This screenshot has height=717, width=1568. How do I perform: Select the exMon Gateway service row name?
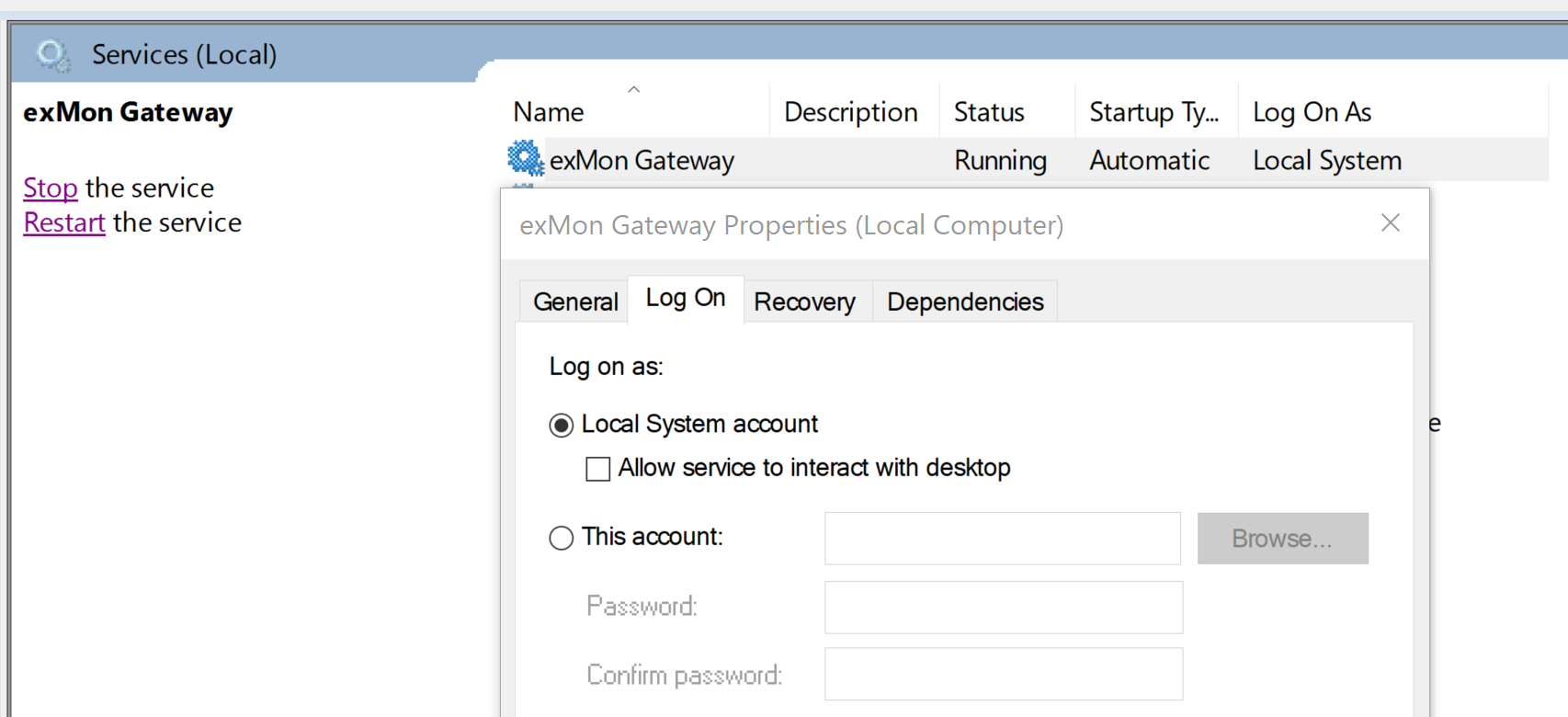pos(642,160)
